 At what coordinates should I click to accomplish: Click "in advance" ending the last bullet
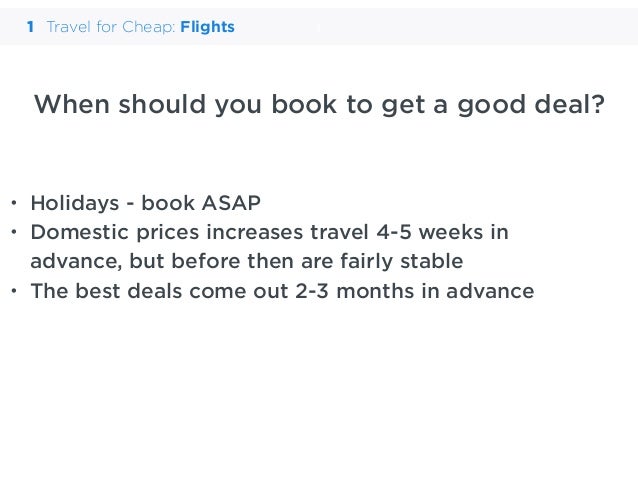[483, 291]
